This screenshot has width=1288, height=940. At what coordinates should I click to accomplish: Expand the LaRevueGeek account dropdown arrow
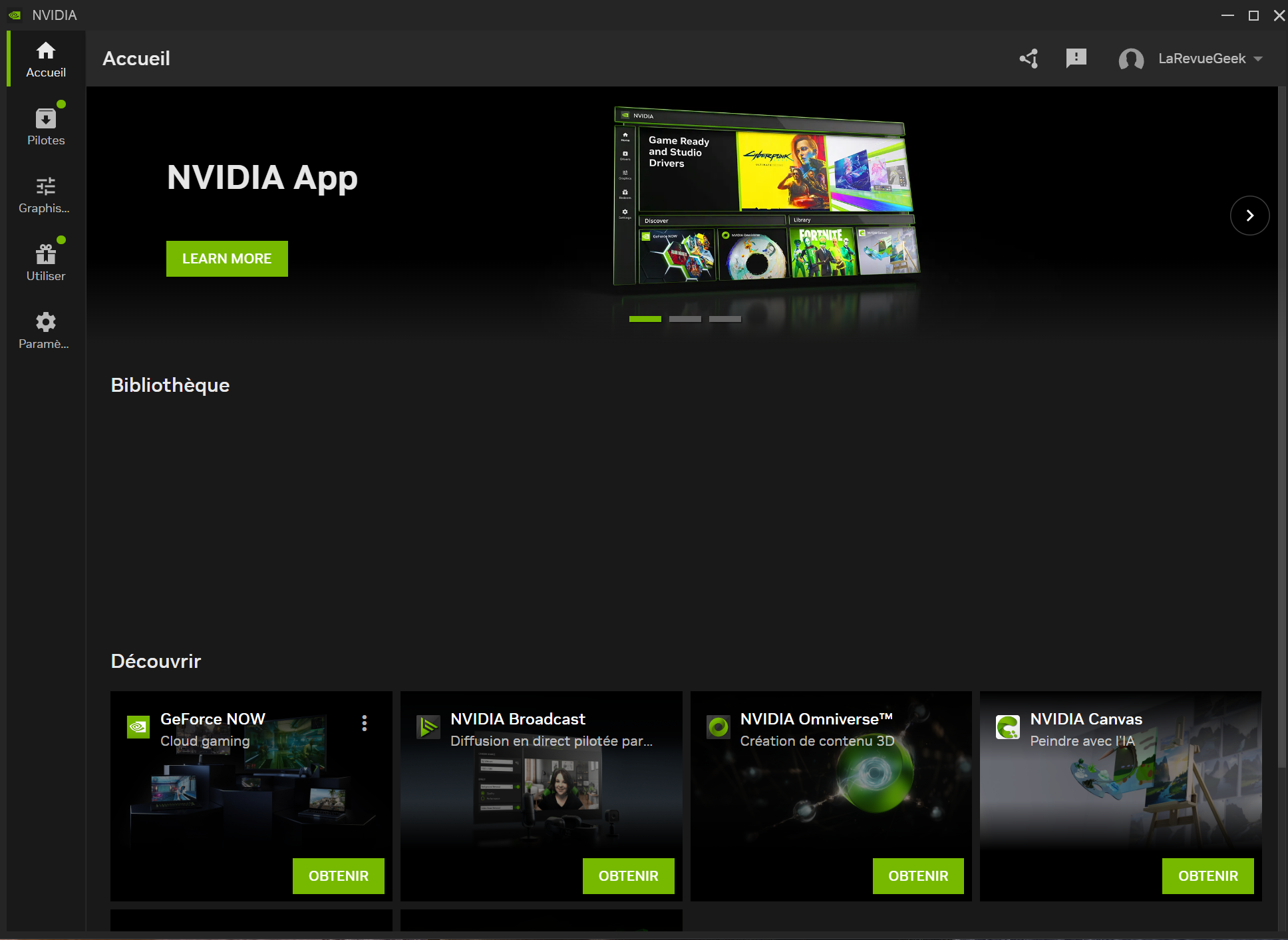[x=1258, y=59]
